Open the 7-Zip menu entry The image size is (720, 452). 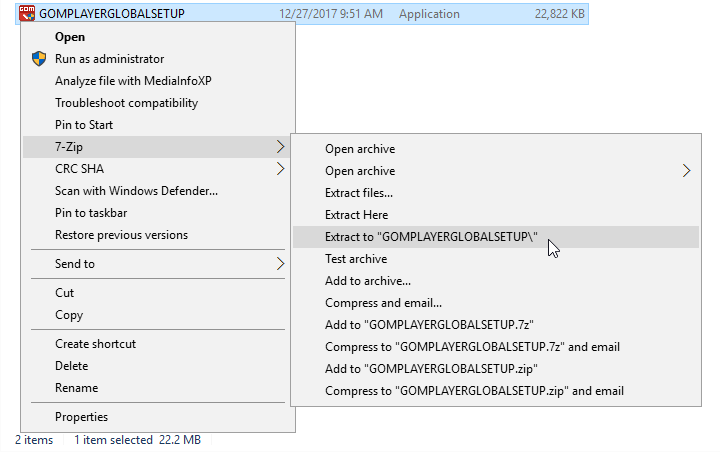(x=156, y=147)
